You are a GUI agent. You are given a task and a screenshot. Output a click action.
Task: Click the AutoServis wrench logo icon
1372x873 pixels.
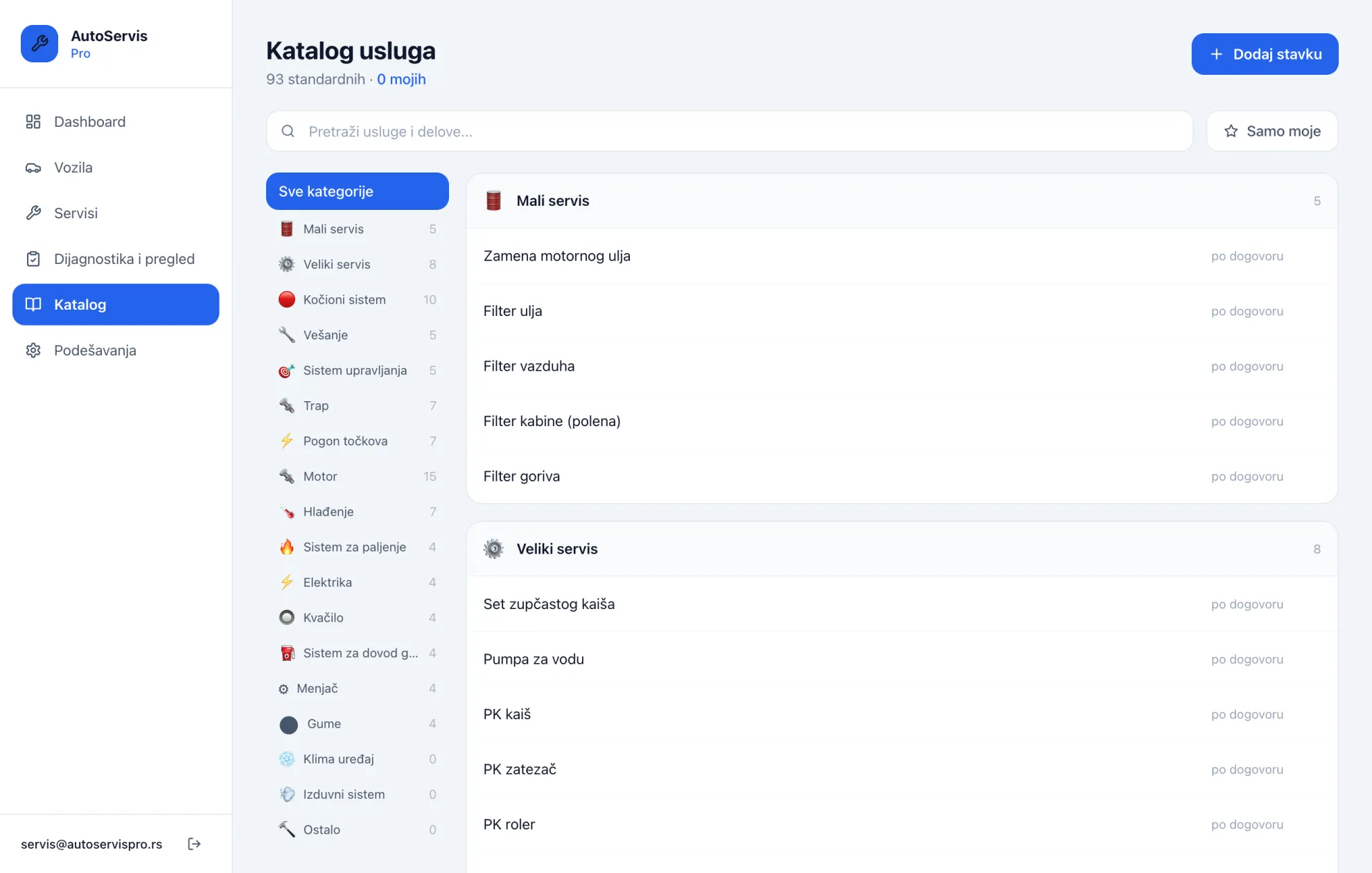pyautogui.click(x=39, y=44)
